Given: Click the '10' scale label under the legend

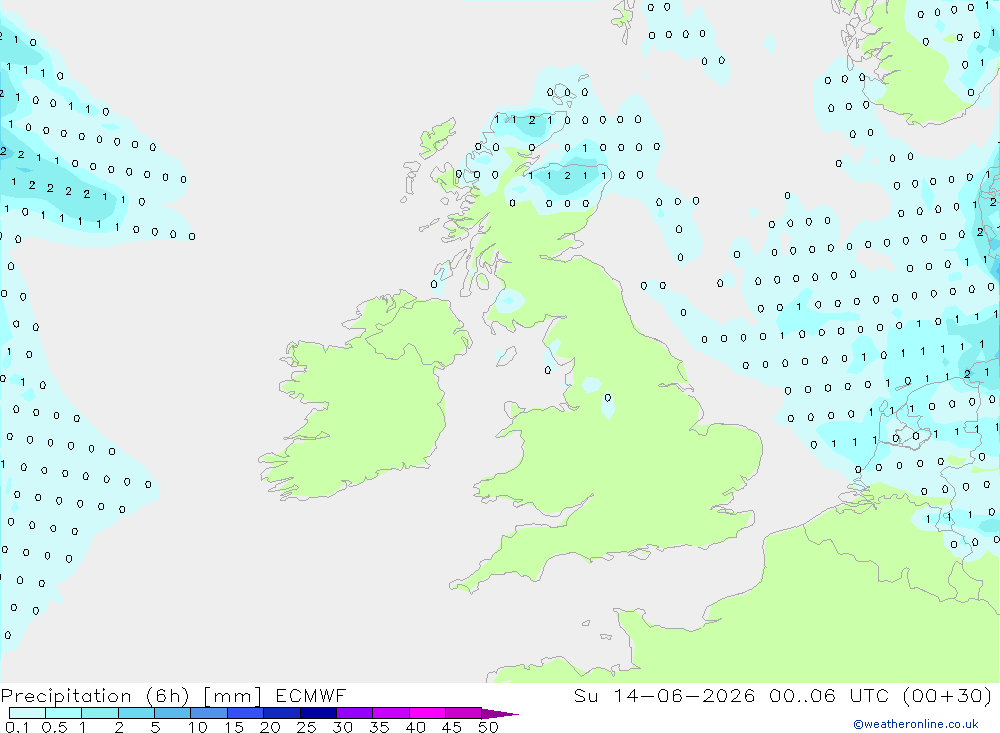Looking at the screenshot, I should pos(198,727).
